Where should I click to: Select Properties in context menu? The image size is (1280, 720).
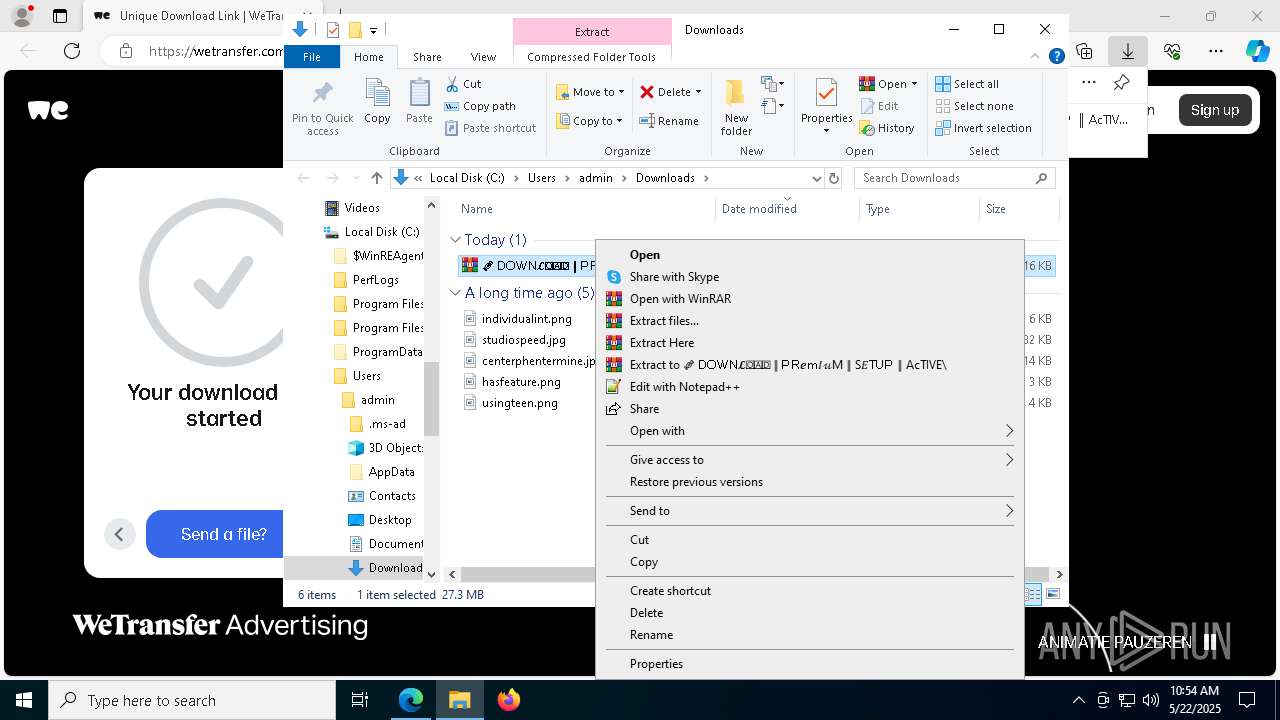point(810,664)
